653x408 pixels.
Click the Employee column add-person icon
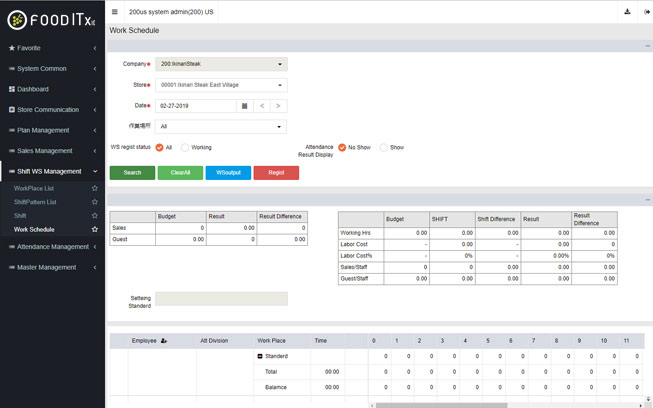(x=163, y=341)
